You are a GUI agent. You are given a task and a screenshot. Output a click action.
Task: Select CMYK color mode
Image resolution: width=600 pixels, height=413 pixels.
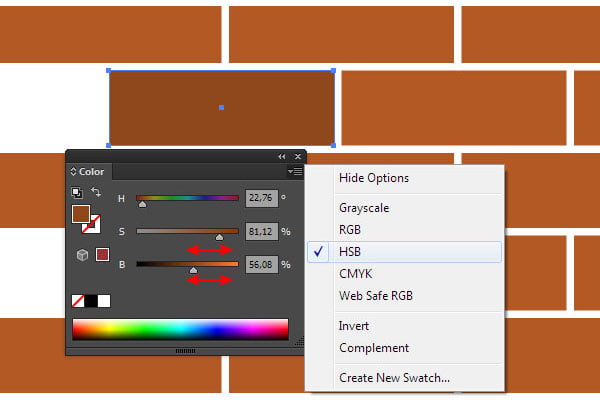[x=355, y=274]
